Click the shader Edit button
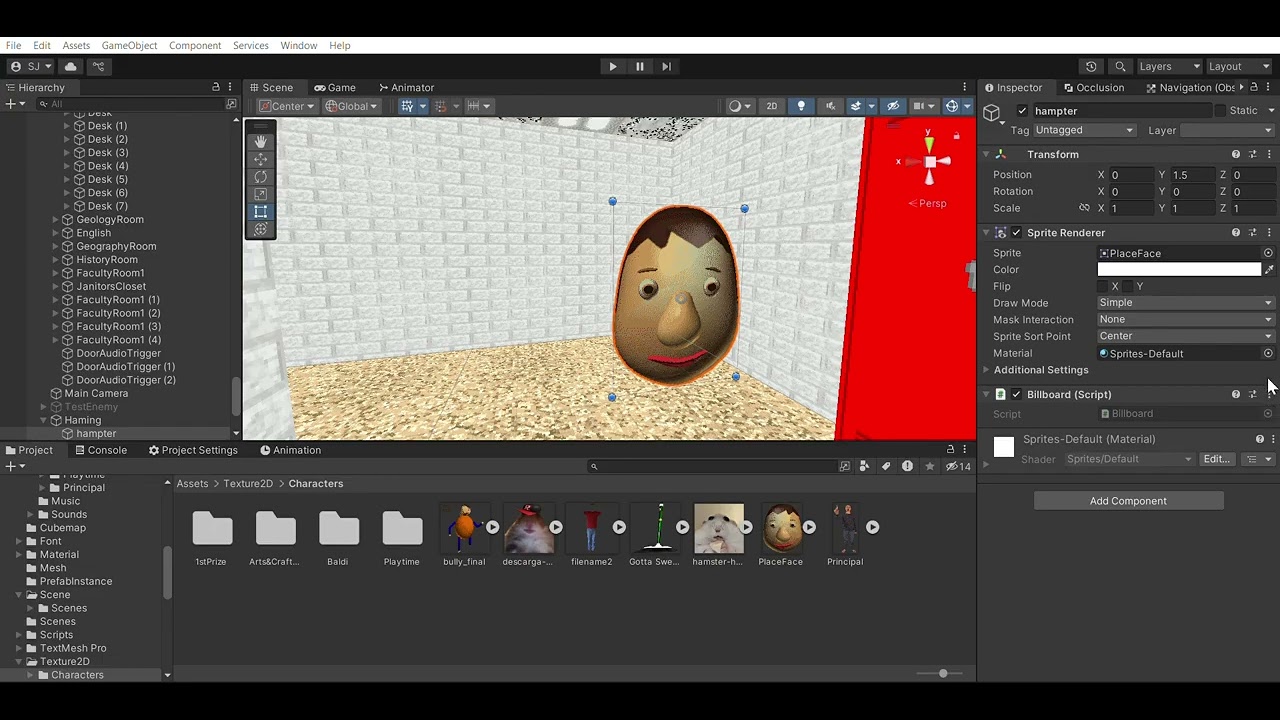1280x720 pixels. [1216, 459]
